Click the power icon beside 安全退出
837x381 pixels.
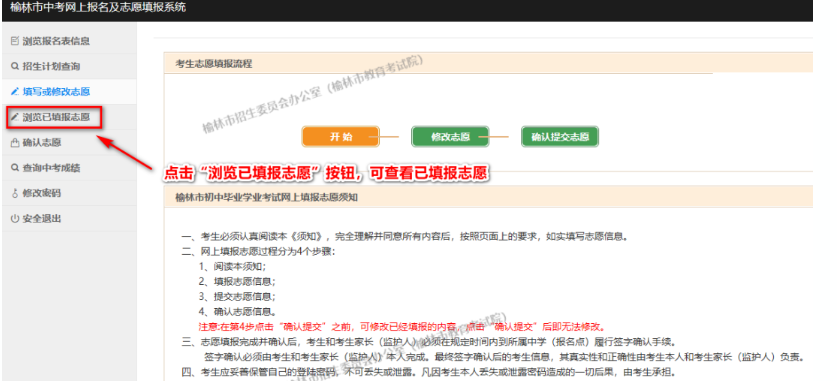(x=14, y=219)
